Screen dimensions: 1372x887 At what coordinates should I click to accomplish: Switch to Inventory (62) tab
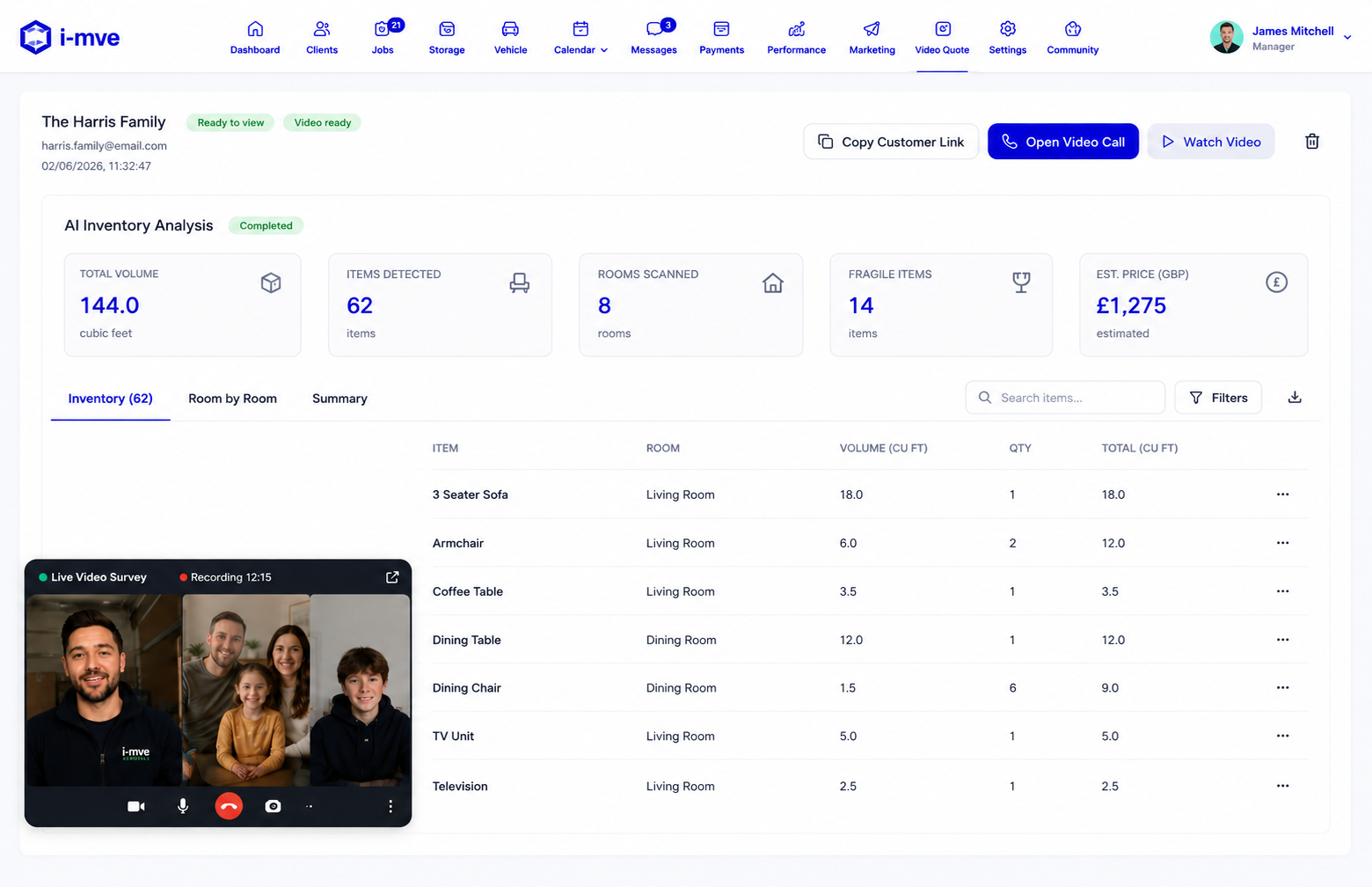point(110,399)
